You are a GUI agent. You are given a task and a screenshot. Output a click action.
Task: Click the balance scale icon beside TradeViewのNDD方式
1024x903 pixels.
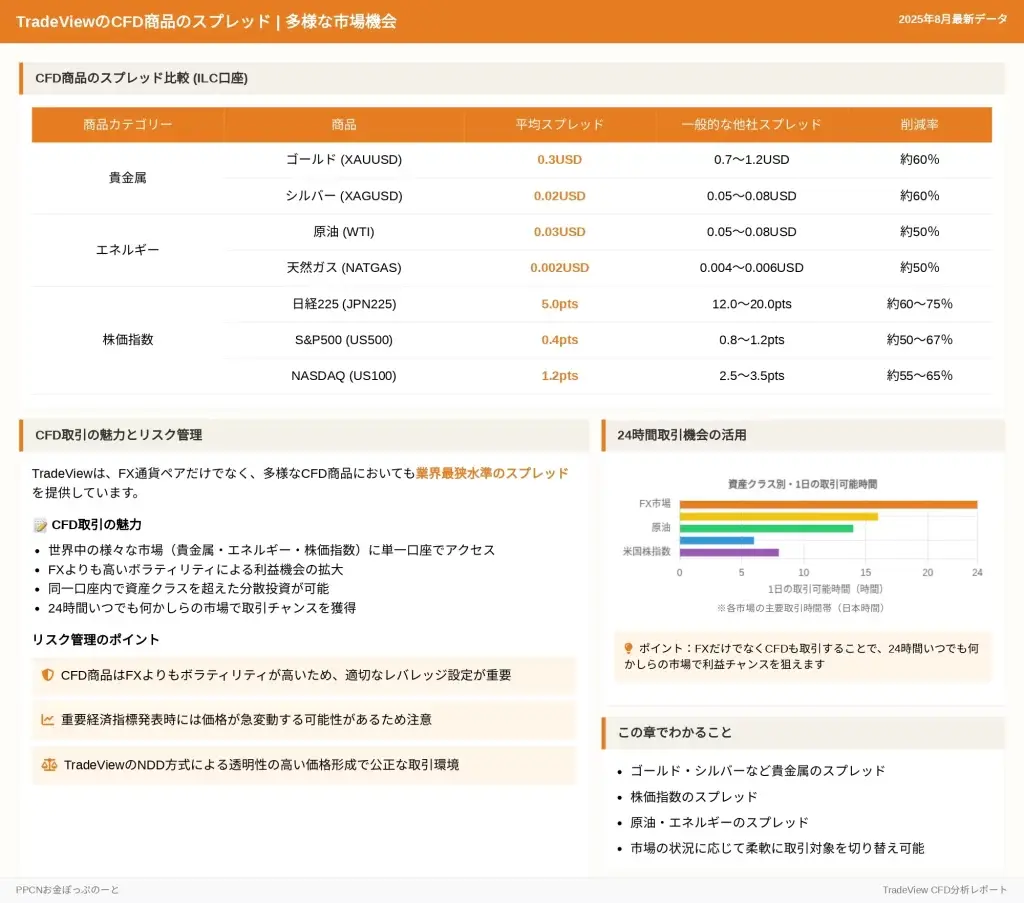pyautogui.click(x=49, y=765)
